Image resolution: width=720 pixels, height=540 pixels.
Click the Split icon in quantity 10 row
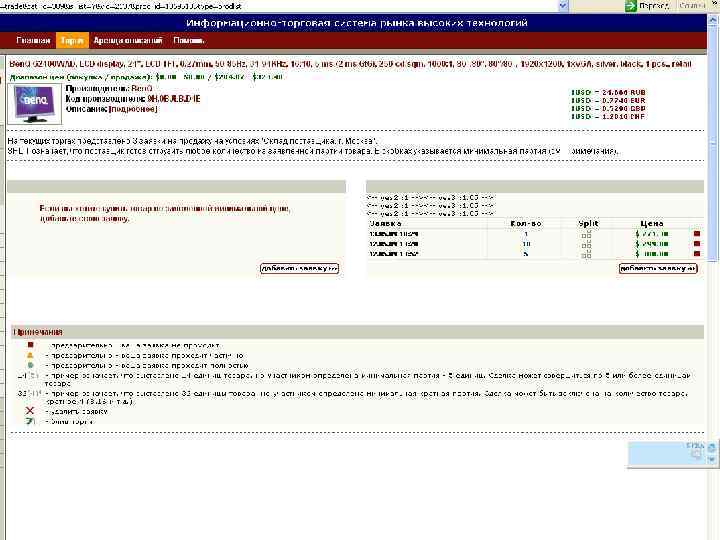[x=586, y=244]
